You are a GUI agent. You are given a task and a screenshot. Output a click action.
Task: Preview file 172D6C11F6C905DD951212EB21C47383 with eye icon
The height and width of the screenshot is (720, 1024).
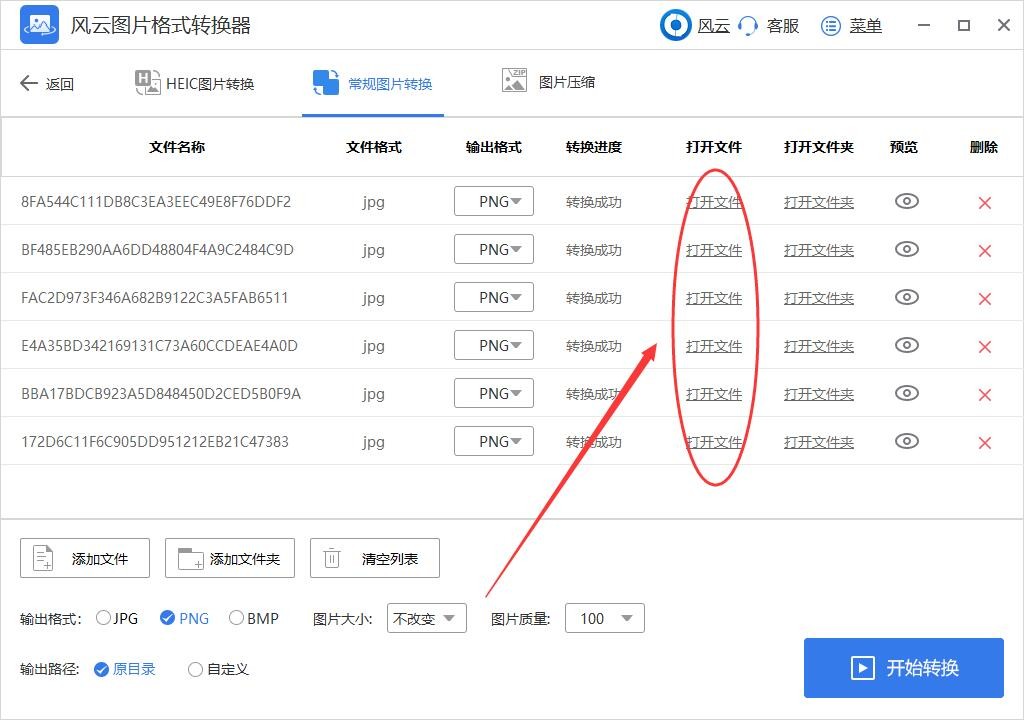906,441
